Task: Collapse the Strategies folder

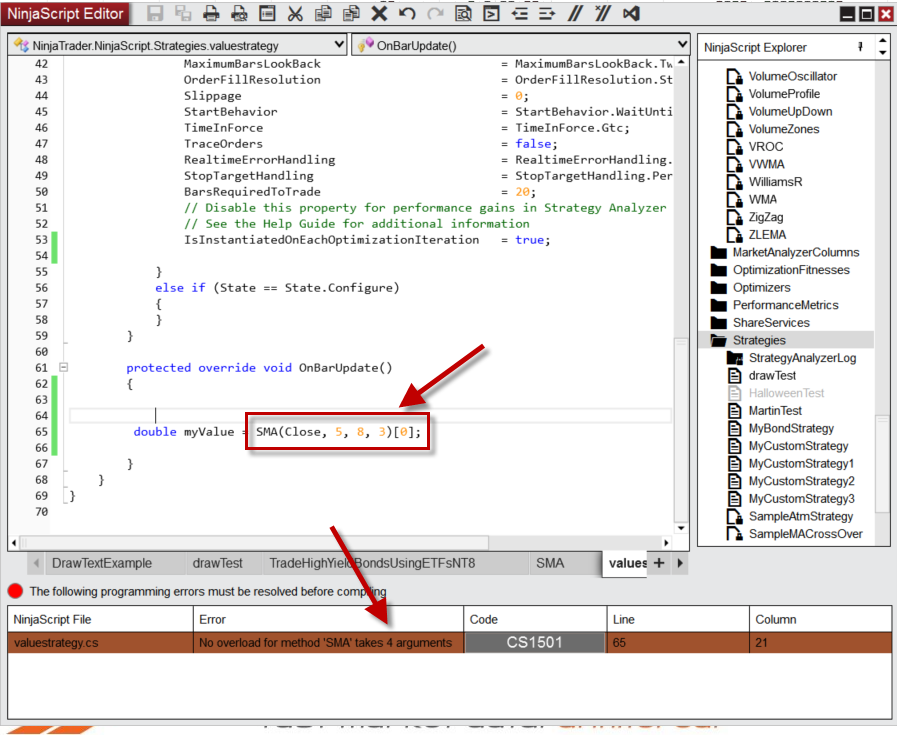Action: click(748, 340)
